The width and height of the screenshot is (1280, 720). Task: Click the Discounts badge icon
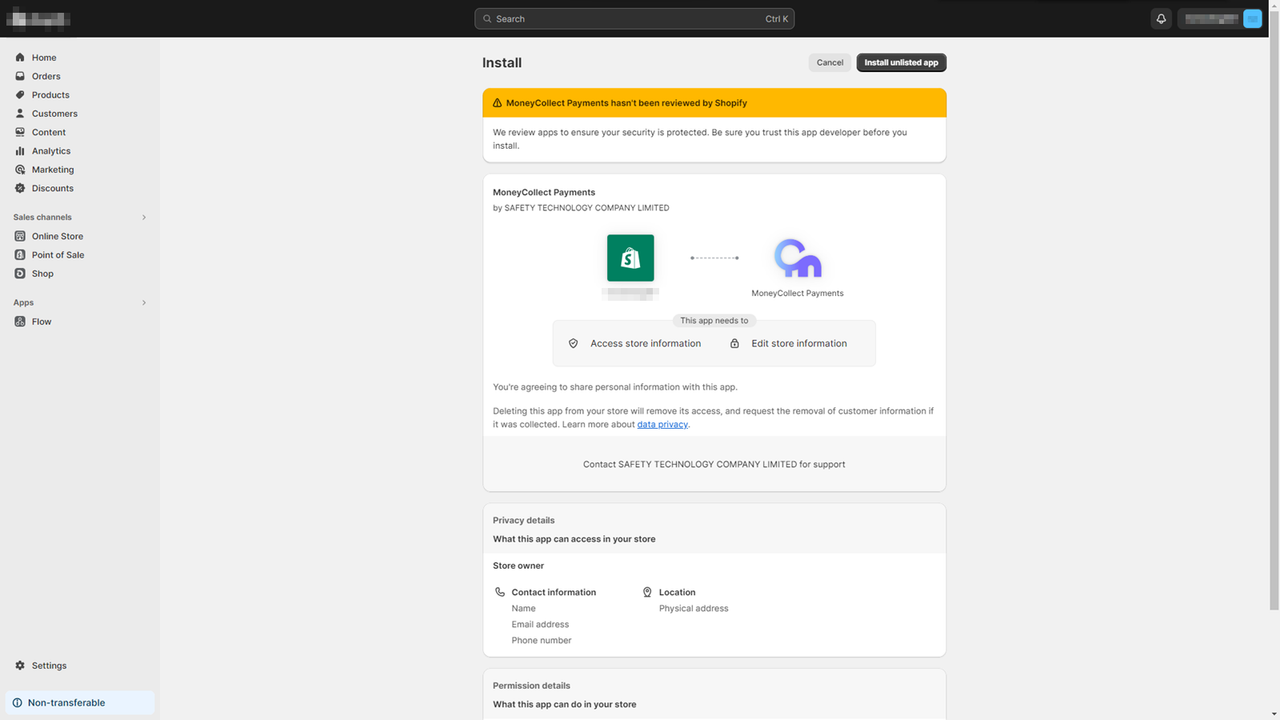coord(20,188)
